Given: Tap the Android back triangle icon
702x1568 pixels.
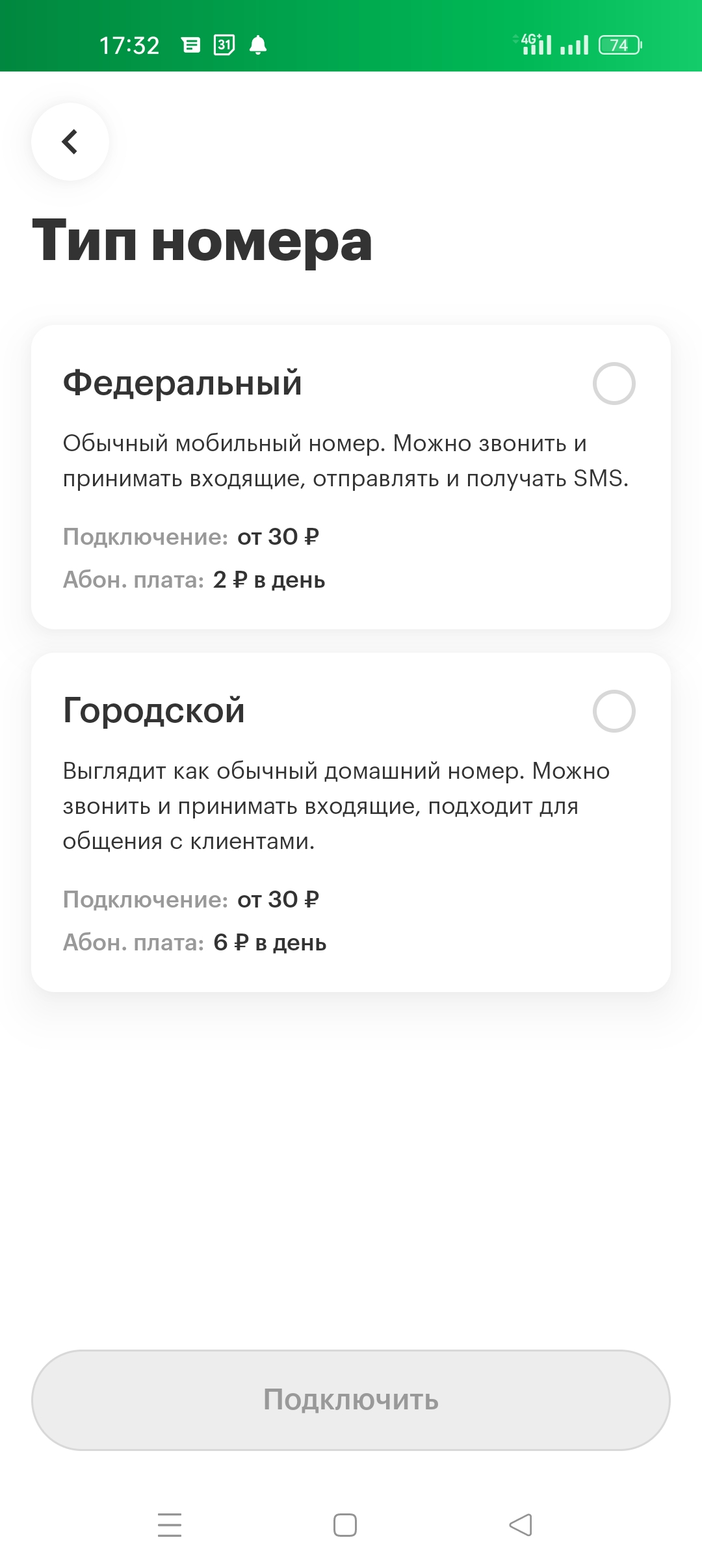Looking at the screenshot, I should [521, 1525].
